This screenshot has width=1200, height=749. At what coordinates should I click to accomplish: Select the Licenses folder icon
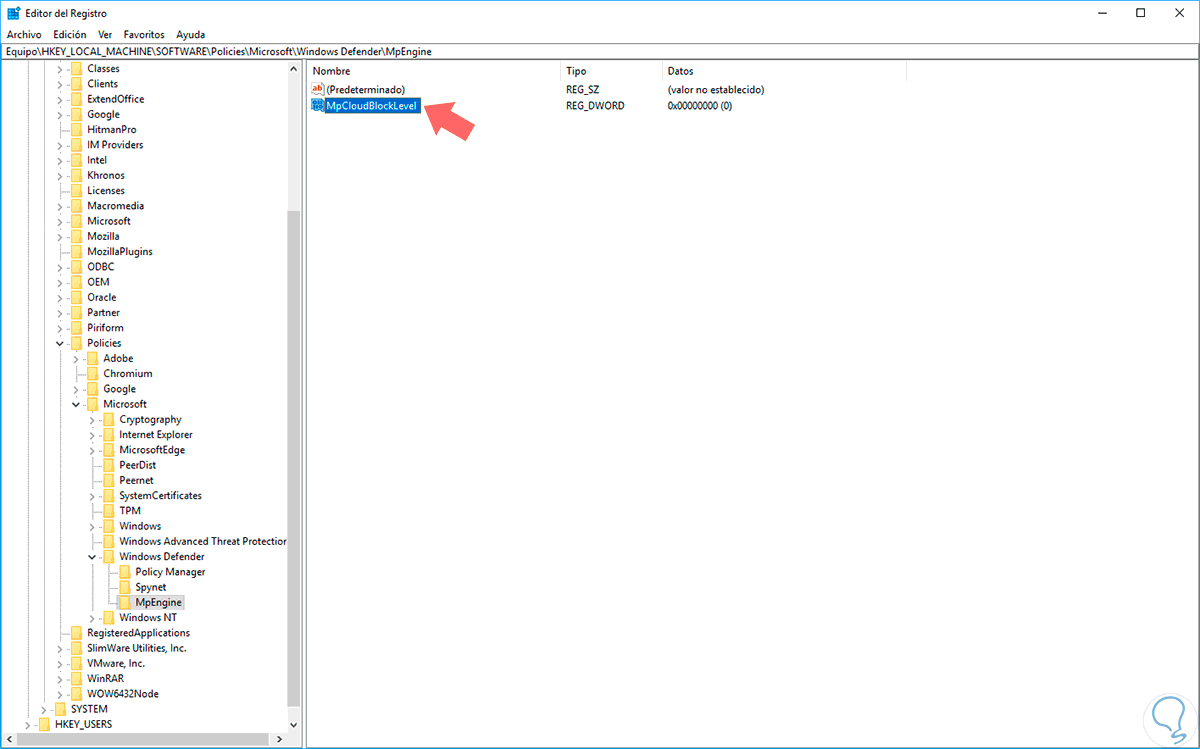77,191
